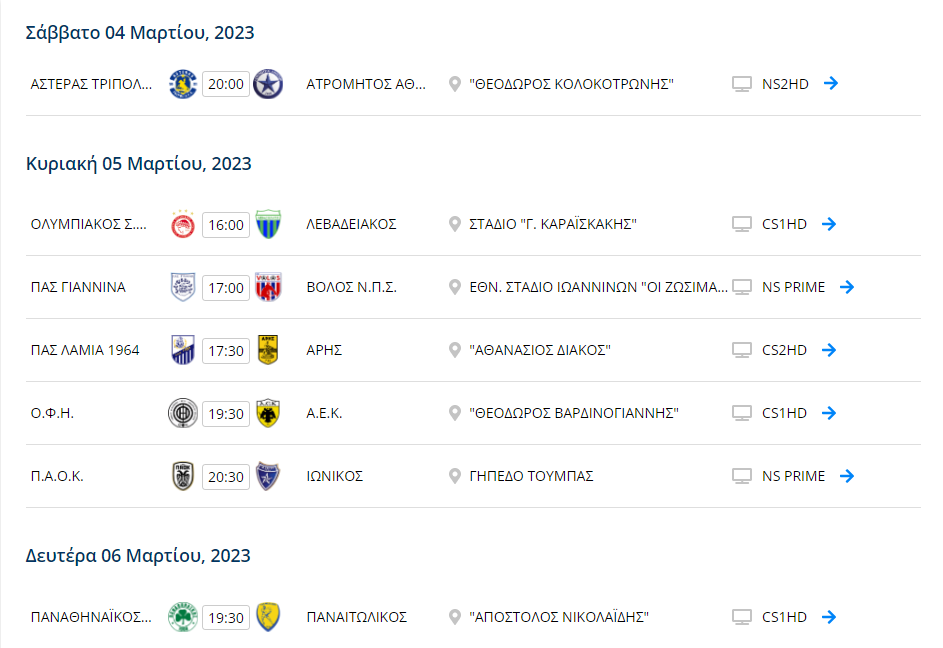The height and width of the screenshot is (648, 943).
Task: Click stadium name "ΘΕΟΔΩΡΟΣ ΒΑΡΔΙΝΟΓΙΑΝΝΗΣ"
Action: pyautogui.click(x=574, y=413)
